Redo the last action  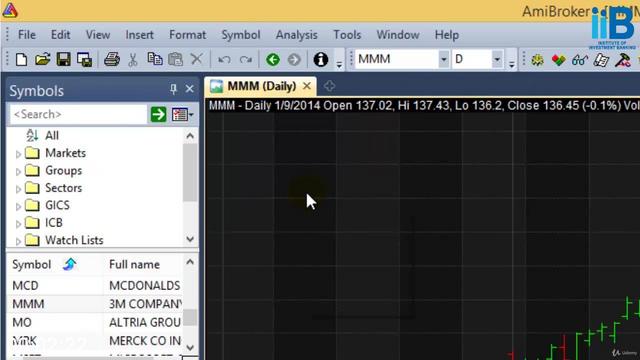[x=246, y=60]
